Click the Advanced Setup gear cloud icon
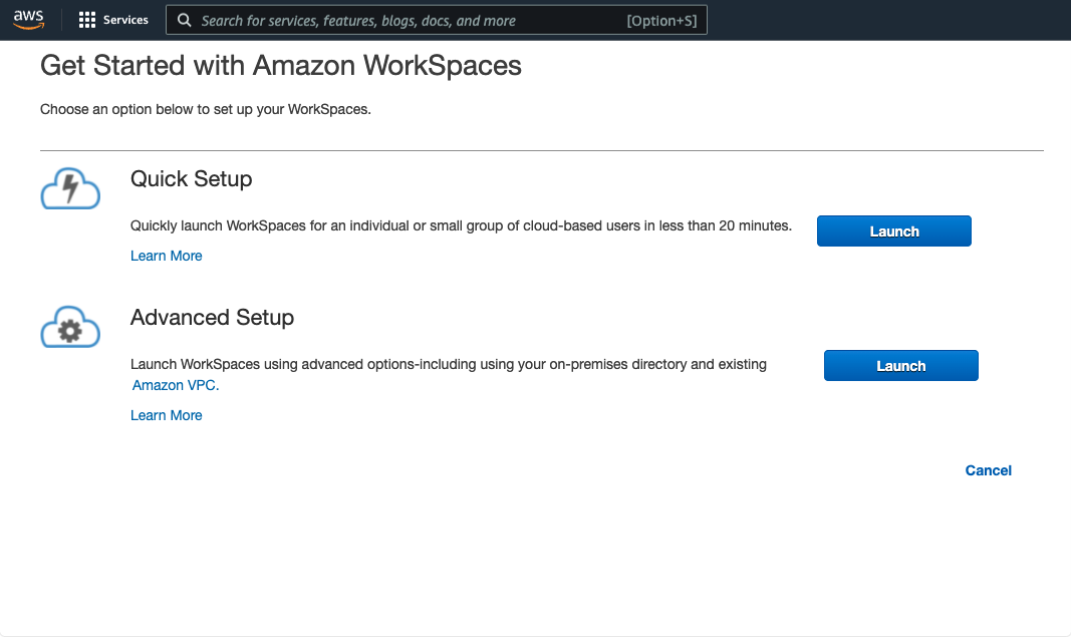Viewport: 1071px width, 638px height. coord(70,327)
